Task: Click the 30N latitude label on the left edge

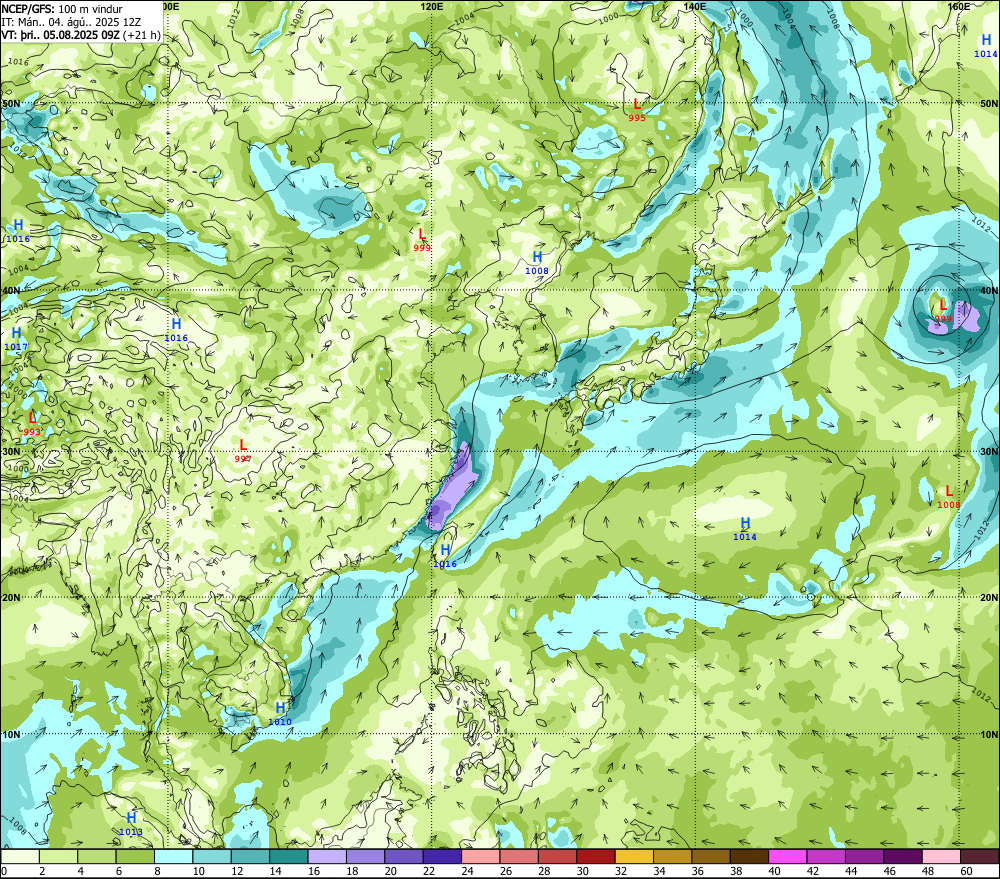Action: pos(11,451)
